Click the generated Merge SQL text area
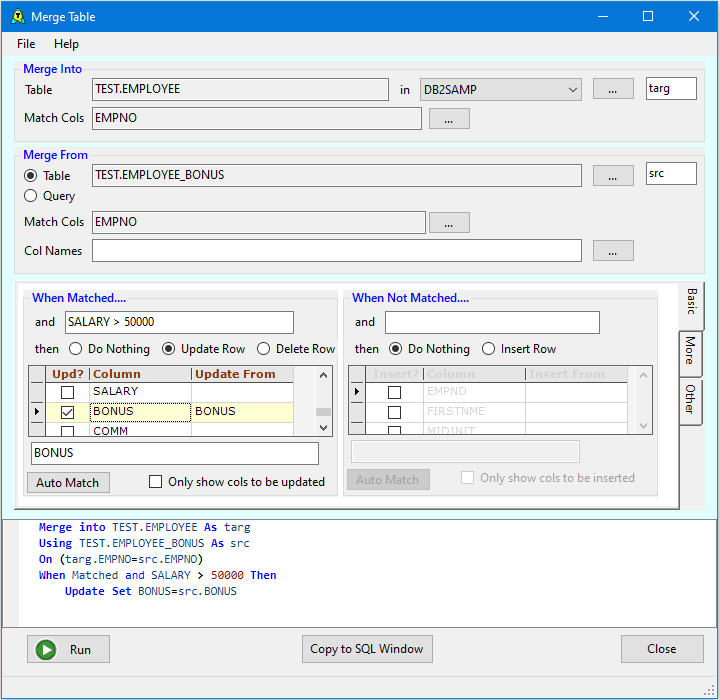 point(360,573)
